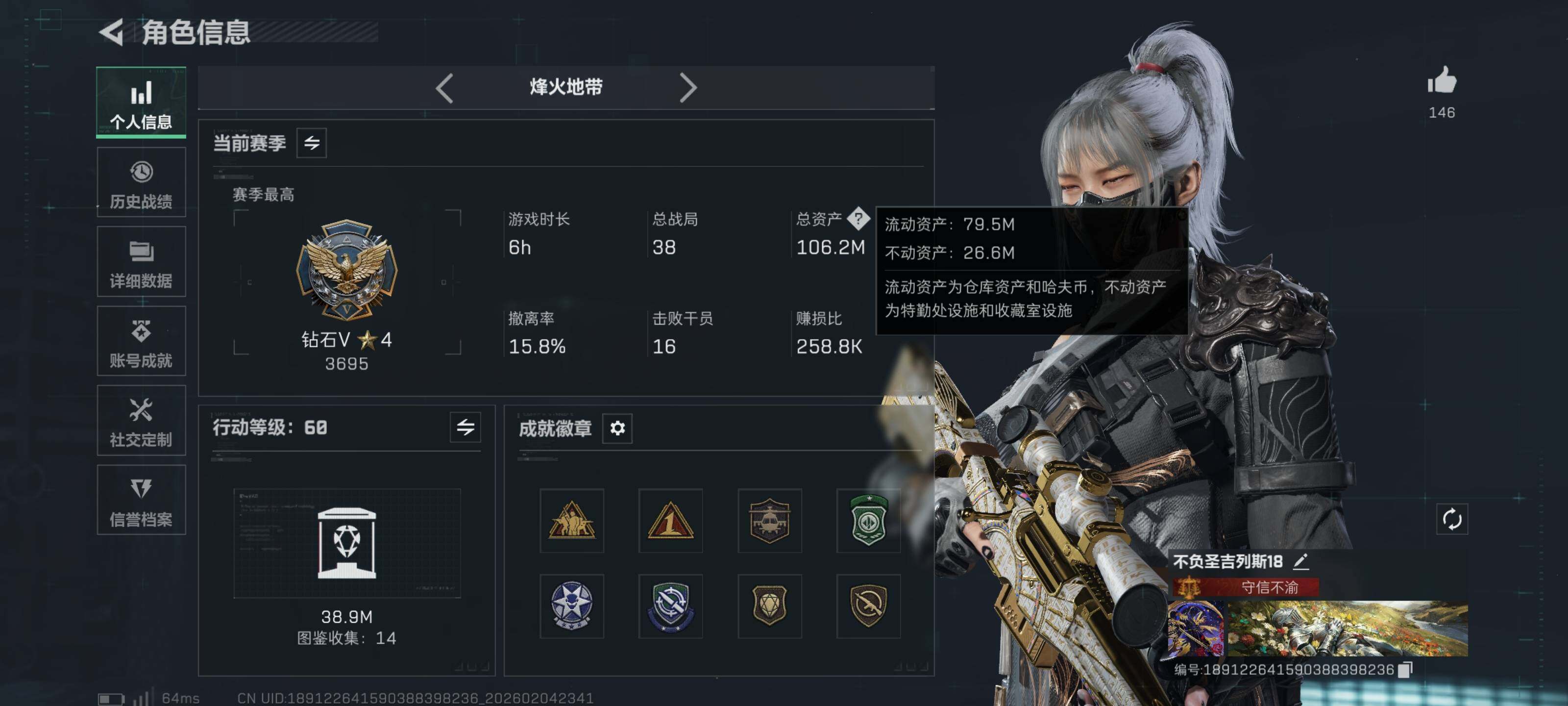This screenshot has height=706, width=1568.
Task: Go to 社交定制 settings
Action: click(x=141, y=420)
